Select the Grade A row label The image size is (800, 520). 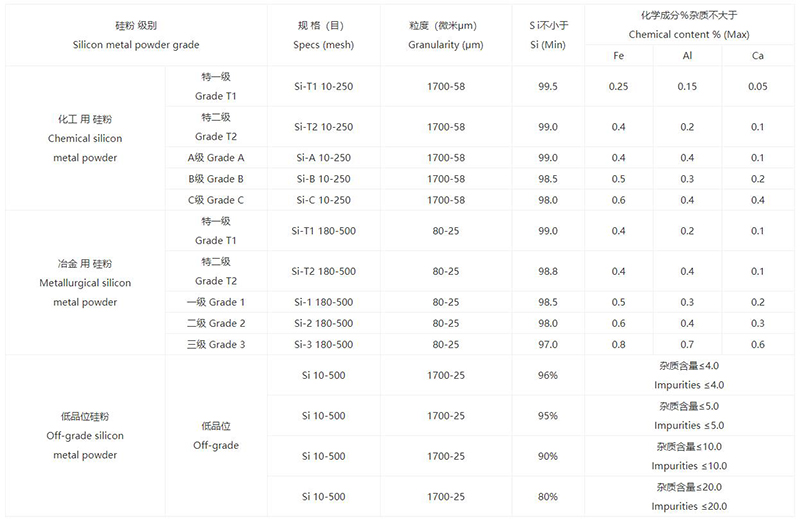[x=216, y=158]
